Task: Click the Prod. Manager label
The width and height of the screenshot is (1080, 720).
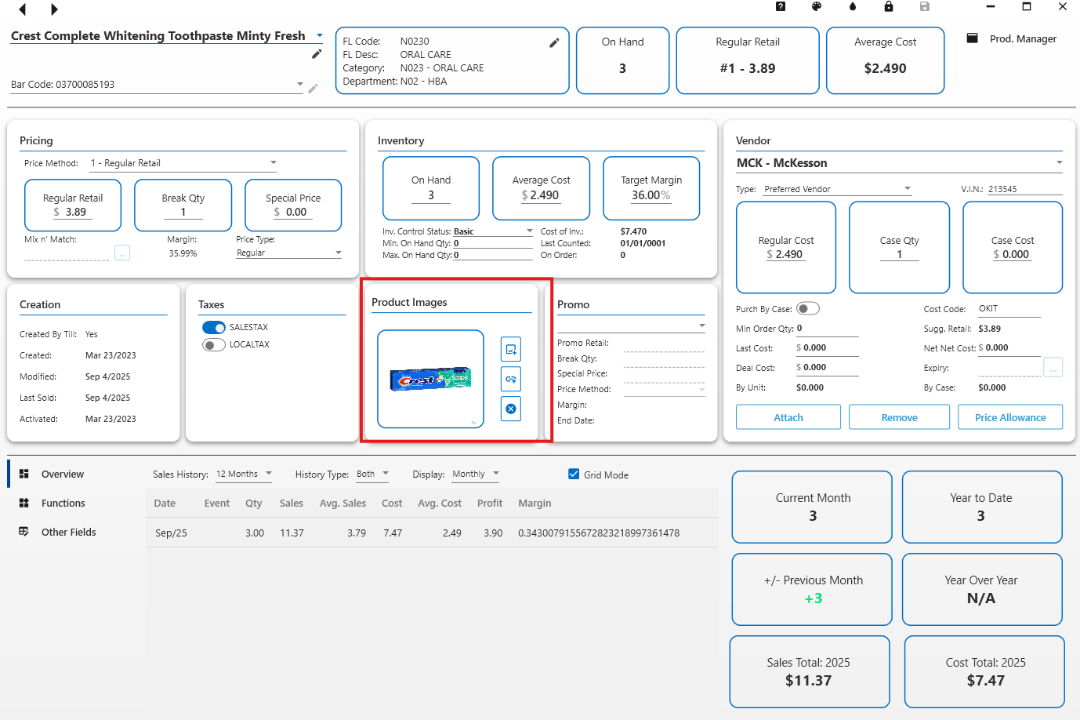Action: pos(1023,39)
